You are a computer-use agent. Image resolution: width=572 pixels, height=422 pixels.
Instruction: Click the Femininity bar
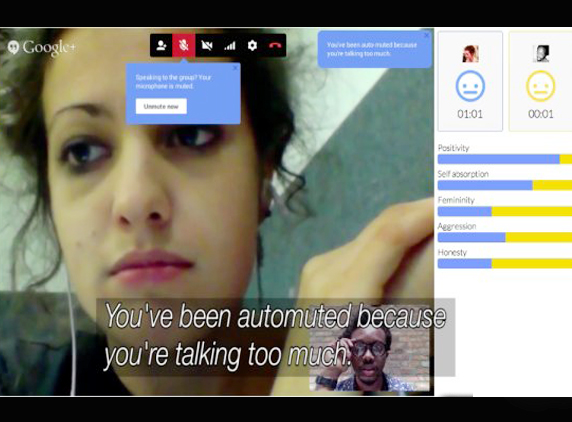[x=505, y=211]
